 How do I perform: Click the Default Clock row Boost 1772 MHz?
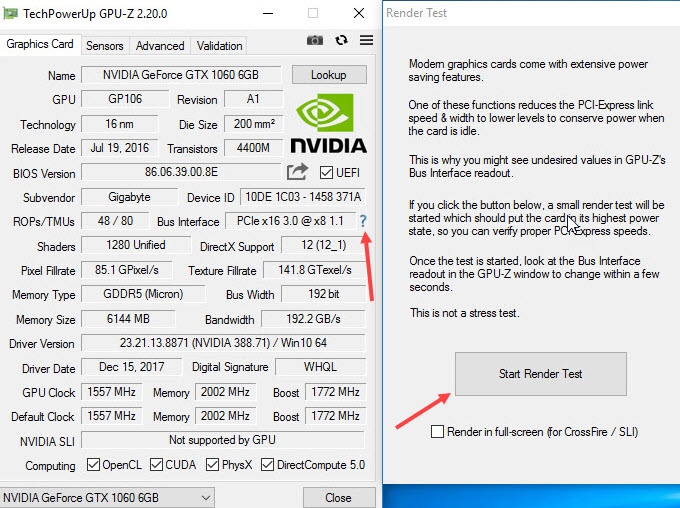335,416
